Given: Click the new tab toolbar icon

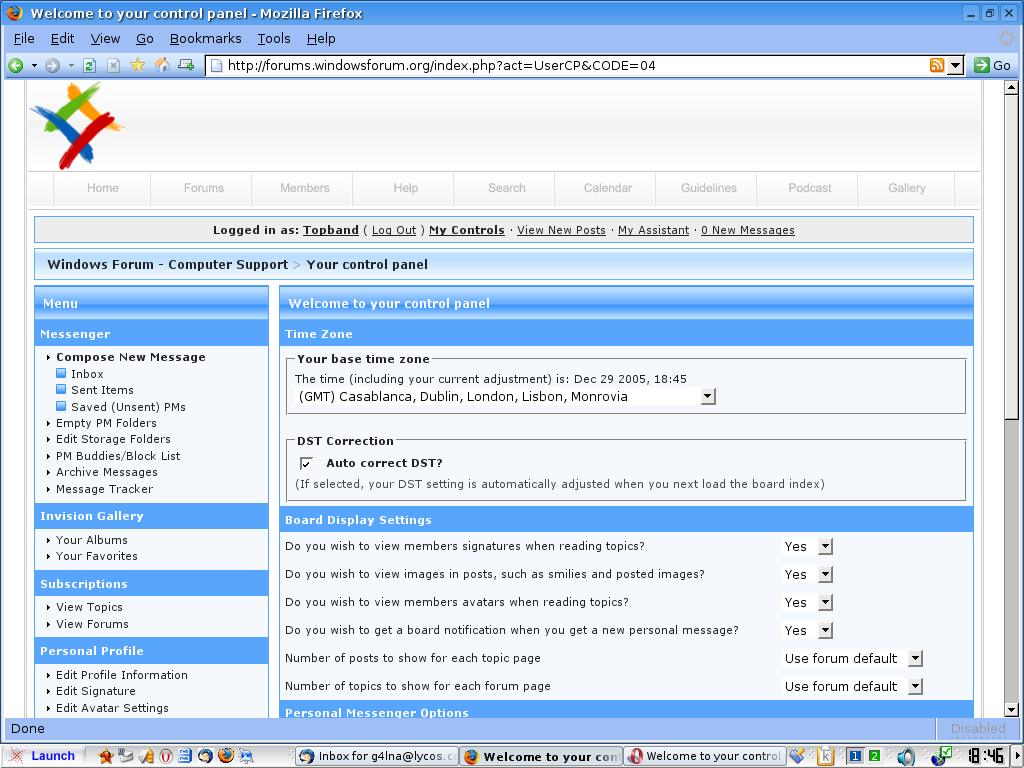Looking at the screenshot, I should tap(186, 65).
